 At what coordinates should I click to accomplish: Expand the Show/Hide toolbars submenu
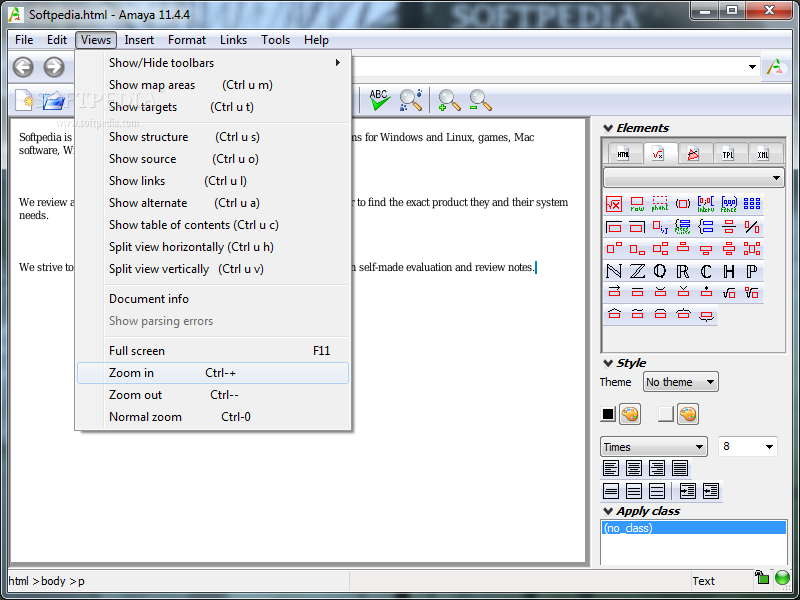pyautogui.click(x=213, y=63)
